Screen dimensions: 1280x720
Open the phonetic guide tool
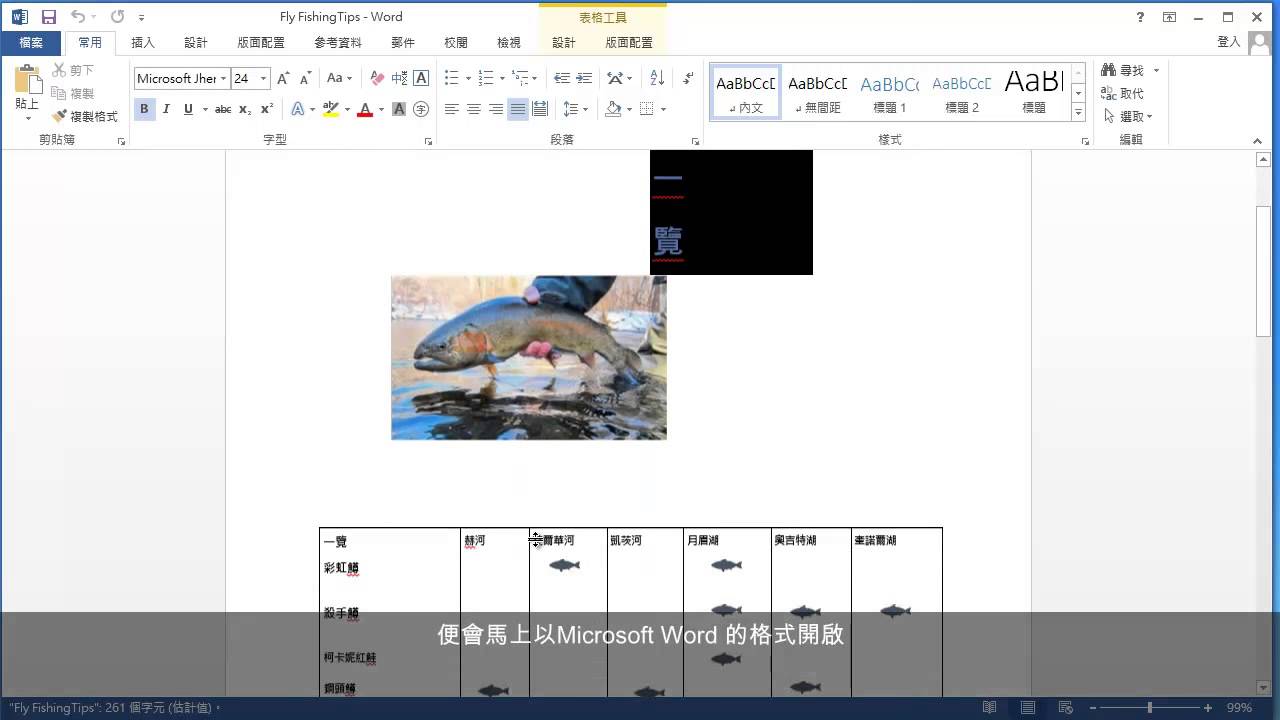pyautogui.click(x=399, y=78)
